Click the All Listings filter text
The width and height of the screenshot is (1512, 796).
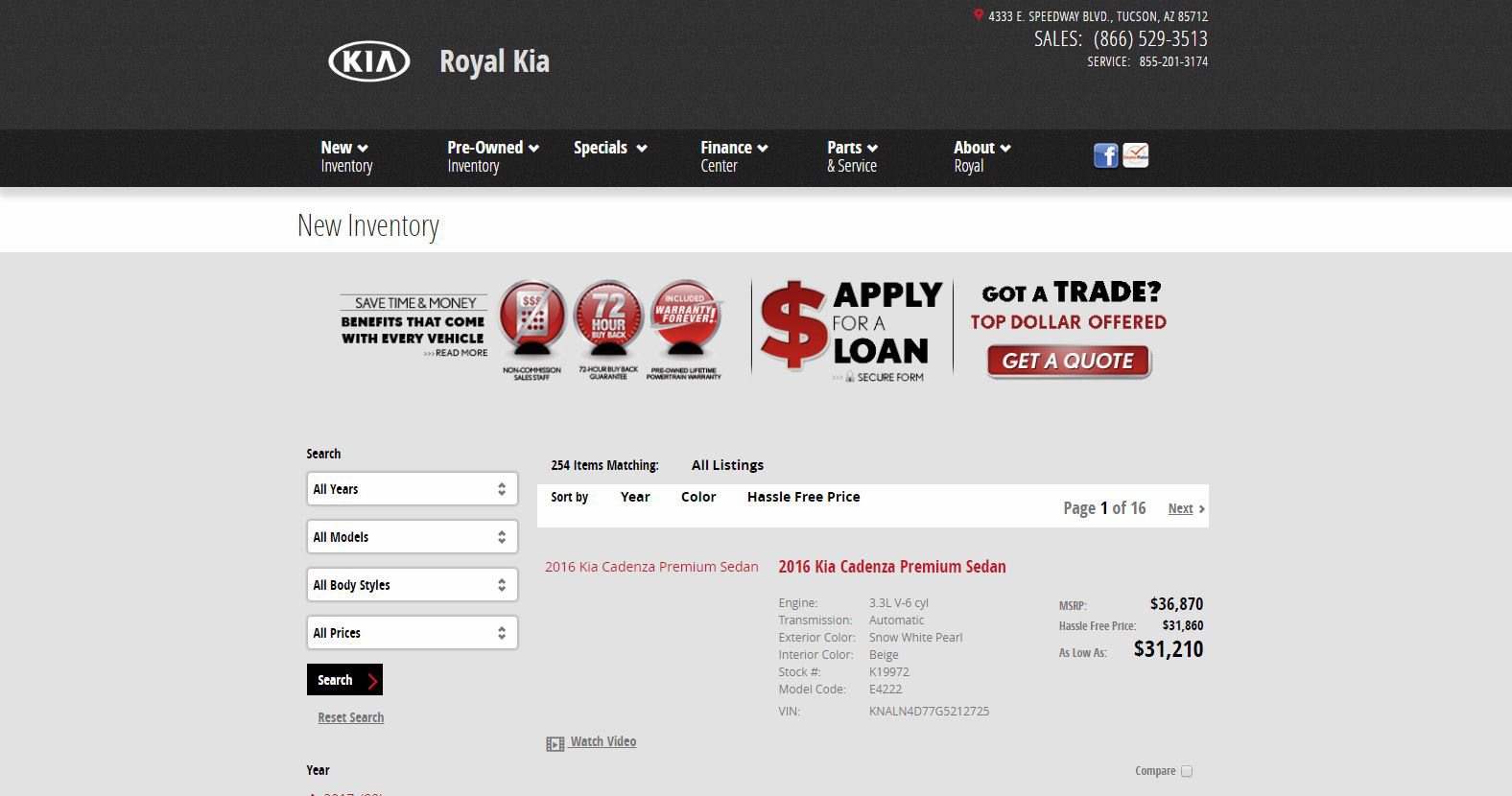coord(727,465)
